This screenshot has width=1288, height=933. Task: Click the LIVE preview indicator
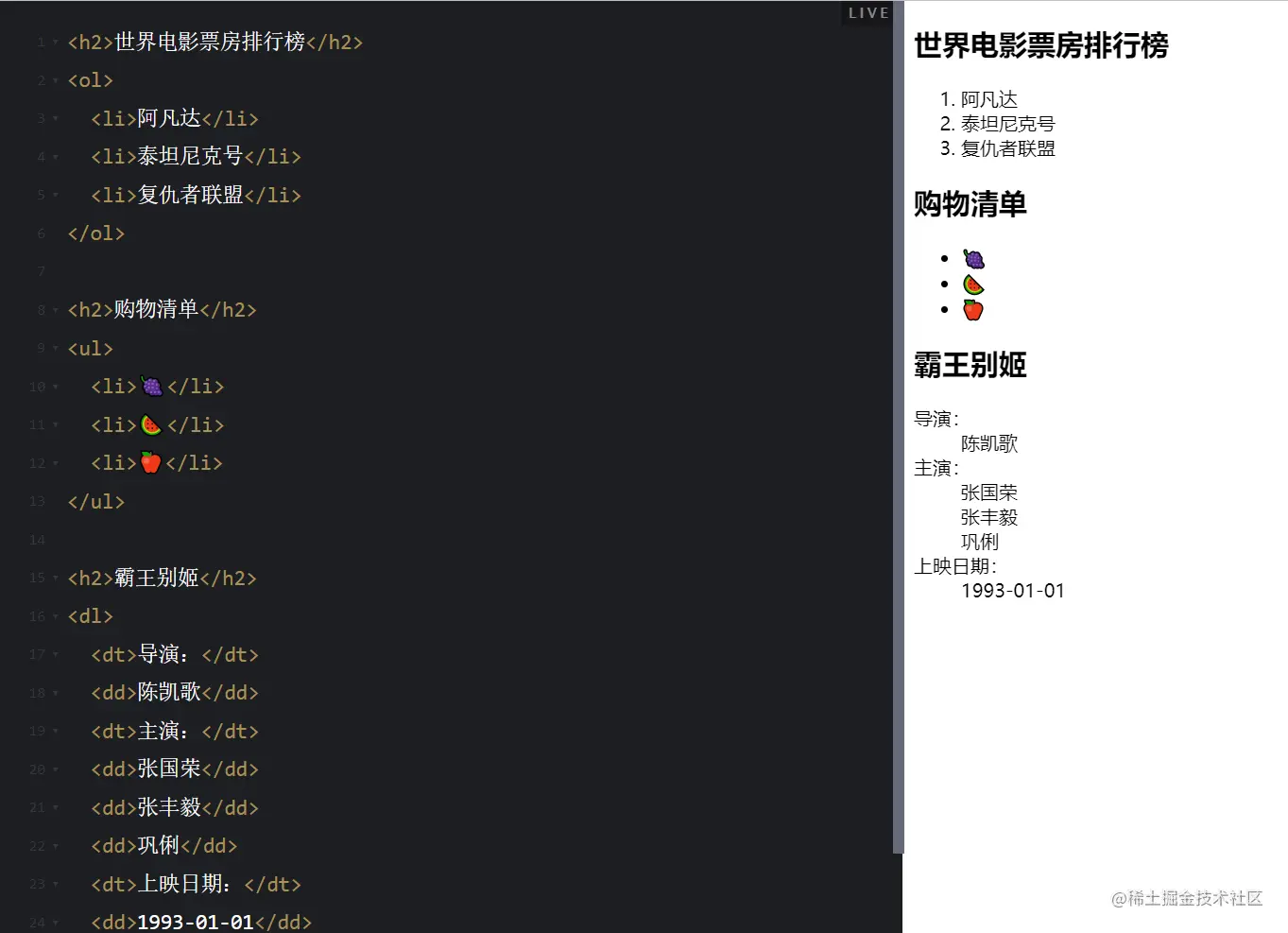868,13
